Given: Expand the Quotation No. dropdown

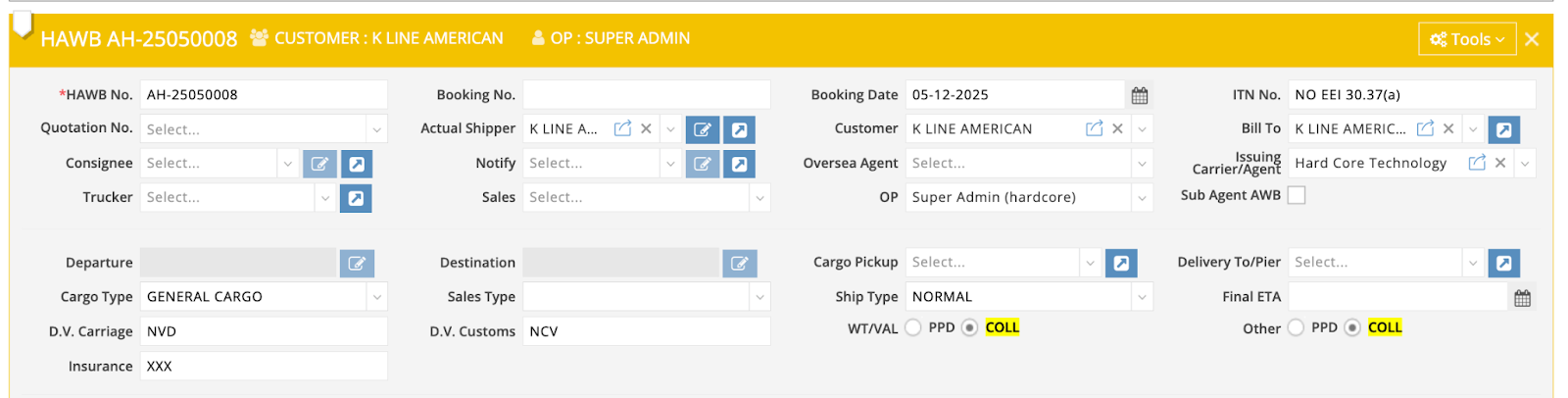Looking at the screenshot, I should [376, 129].
